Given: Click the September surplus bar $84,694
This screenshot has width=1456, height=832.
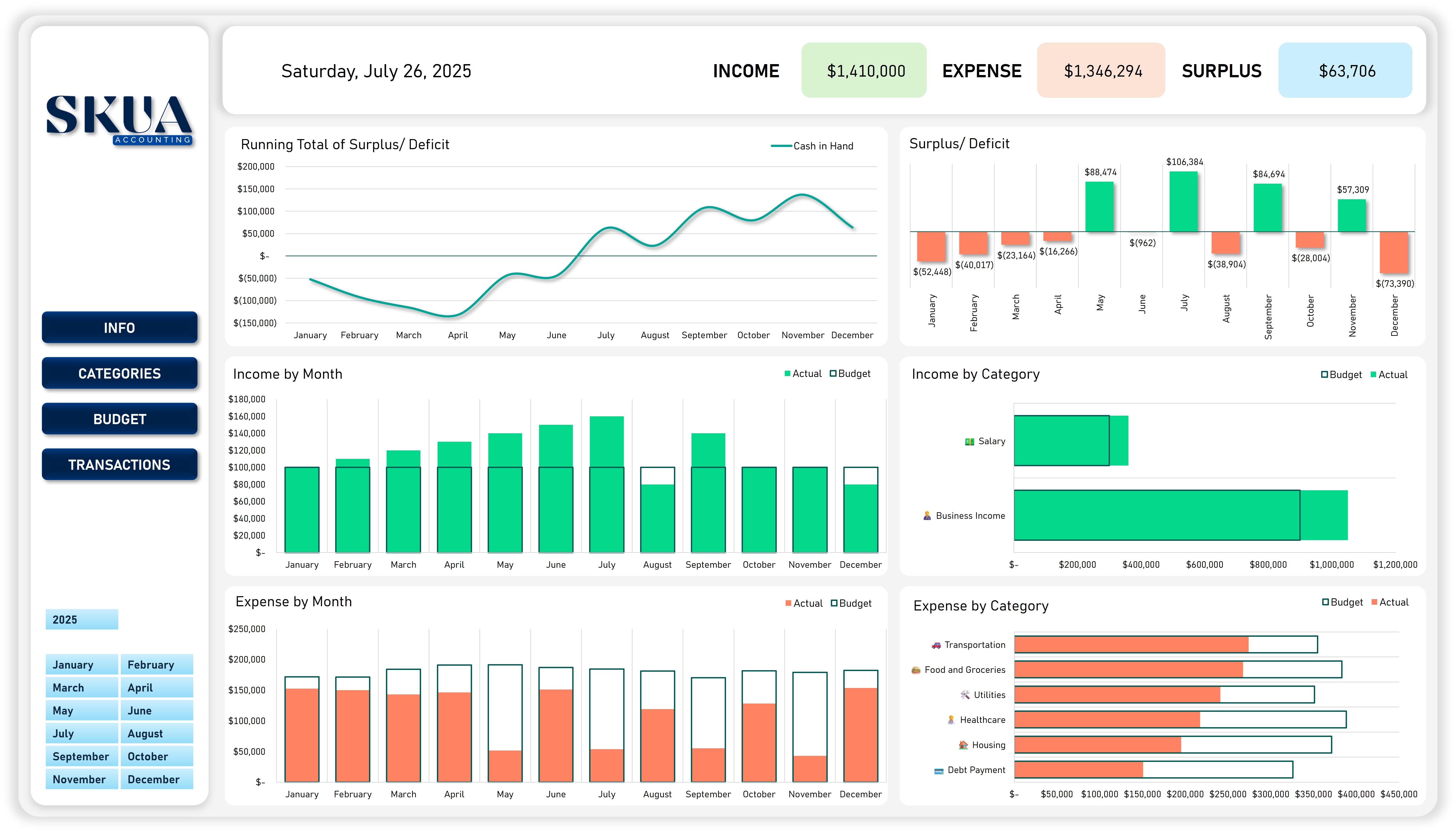Looking at the screenshot, I should point(1267,208).
